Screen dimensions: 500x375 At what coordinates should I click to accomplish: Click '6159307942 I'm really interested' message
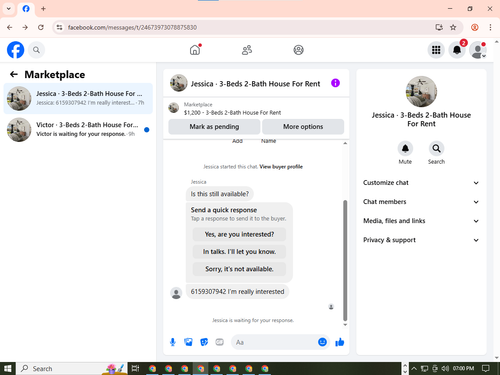[237, 292]
